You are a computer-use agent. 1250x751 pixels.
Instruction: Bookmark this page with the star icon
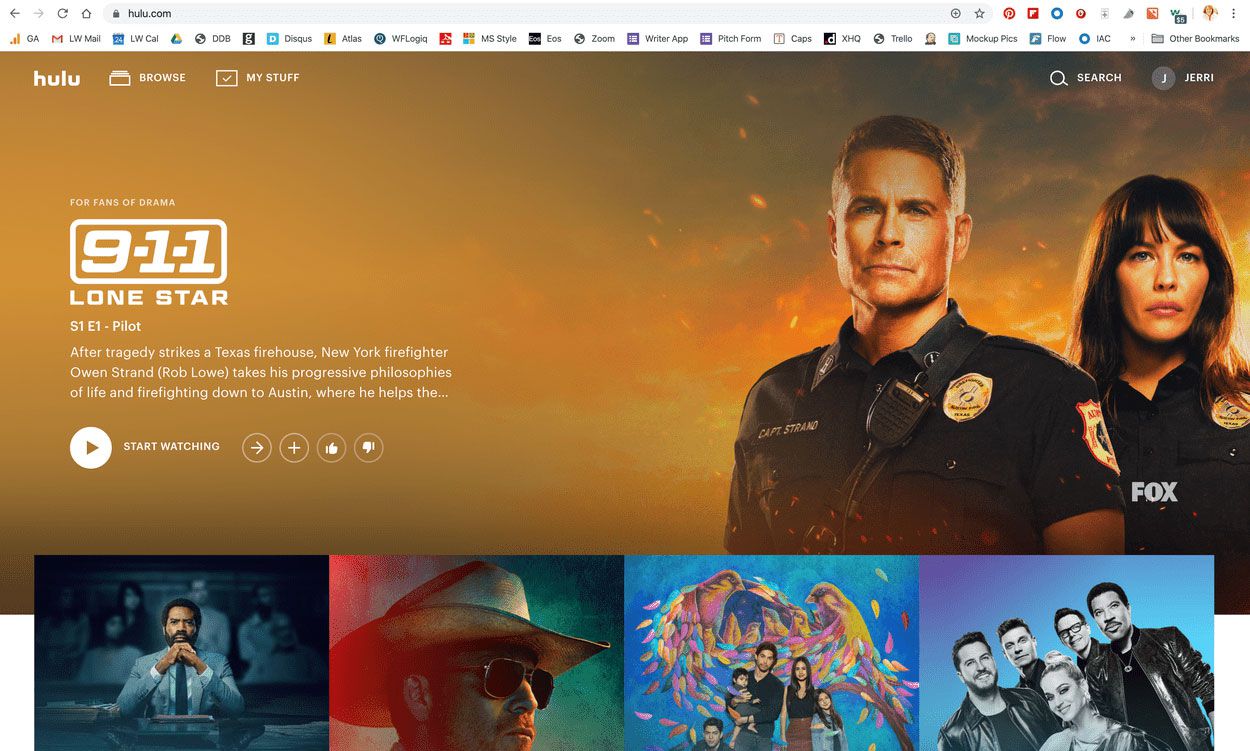click(x=979, y=14)
